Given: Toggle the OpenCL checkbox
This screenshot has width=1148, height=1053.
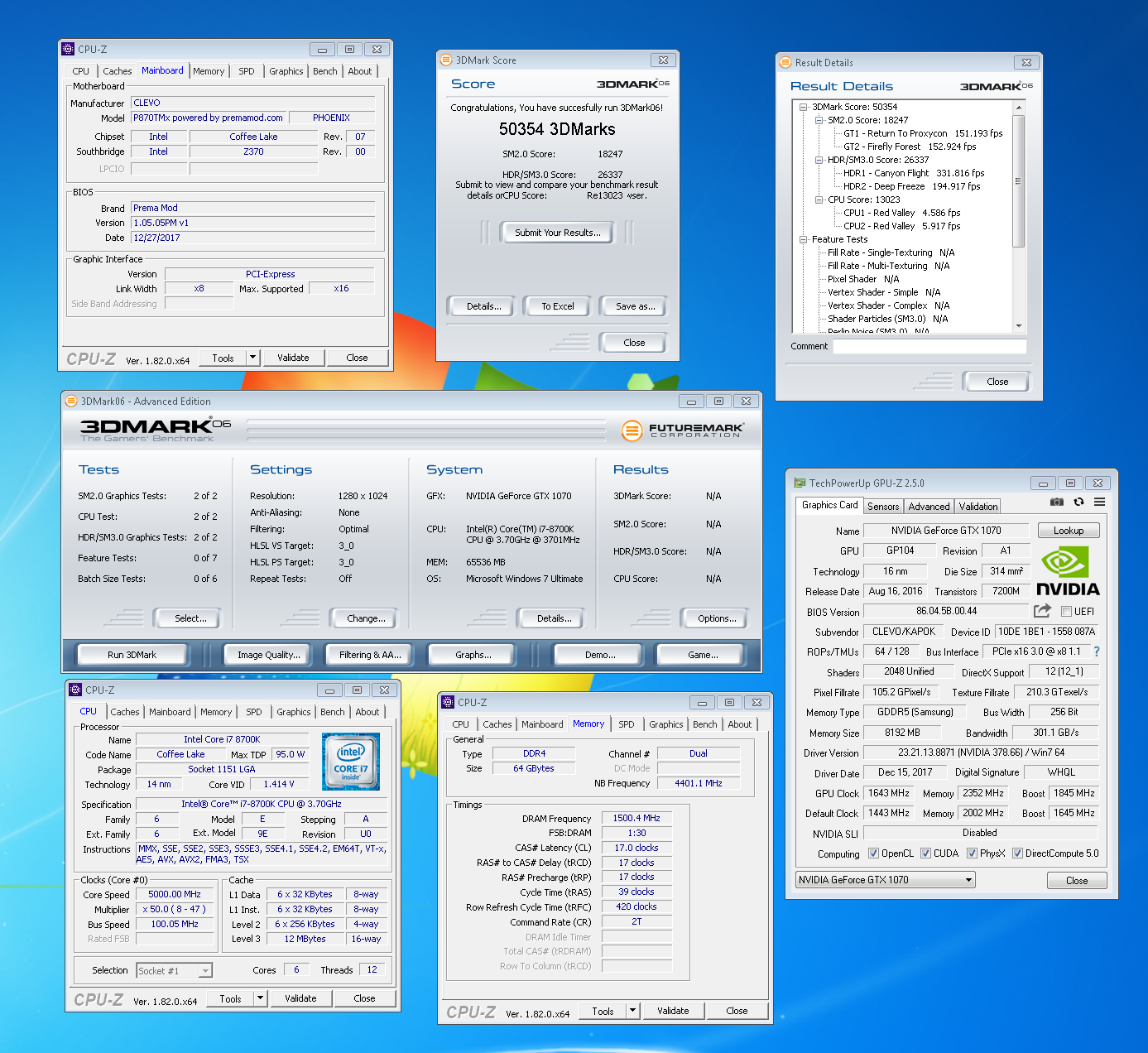Looking at the screenshot, I should tap(873, 853).
